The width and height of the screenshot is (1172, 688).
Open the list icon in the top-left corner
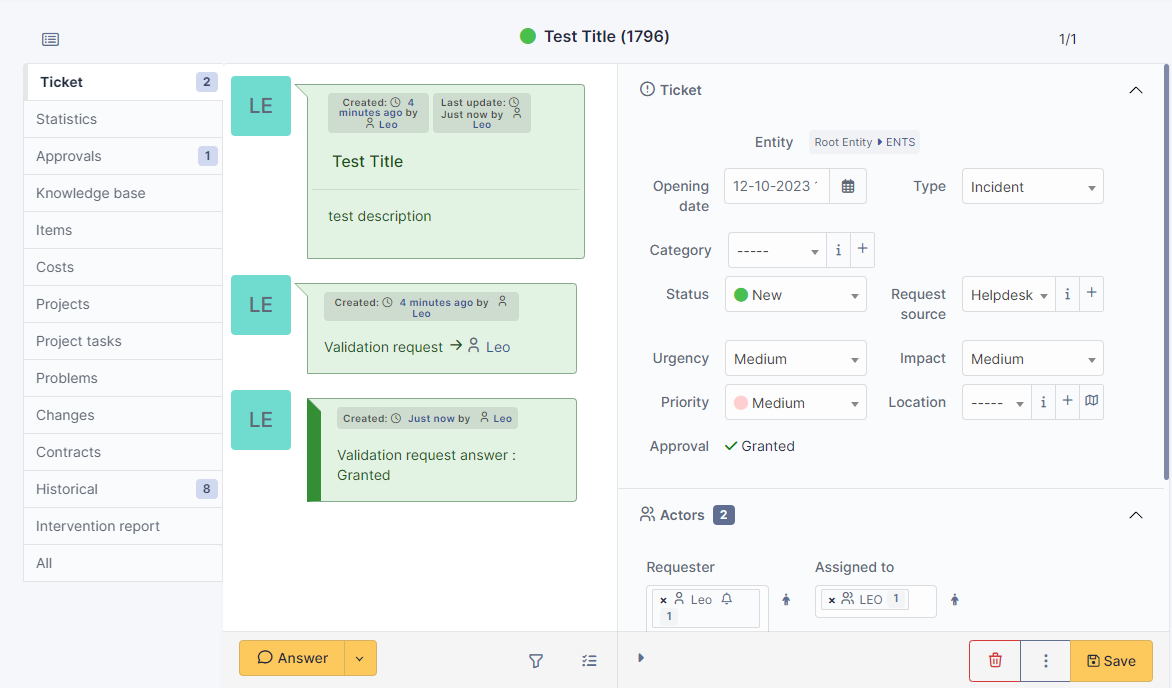click(x=50, y=39)
